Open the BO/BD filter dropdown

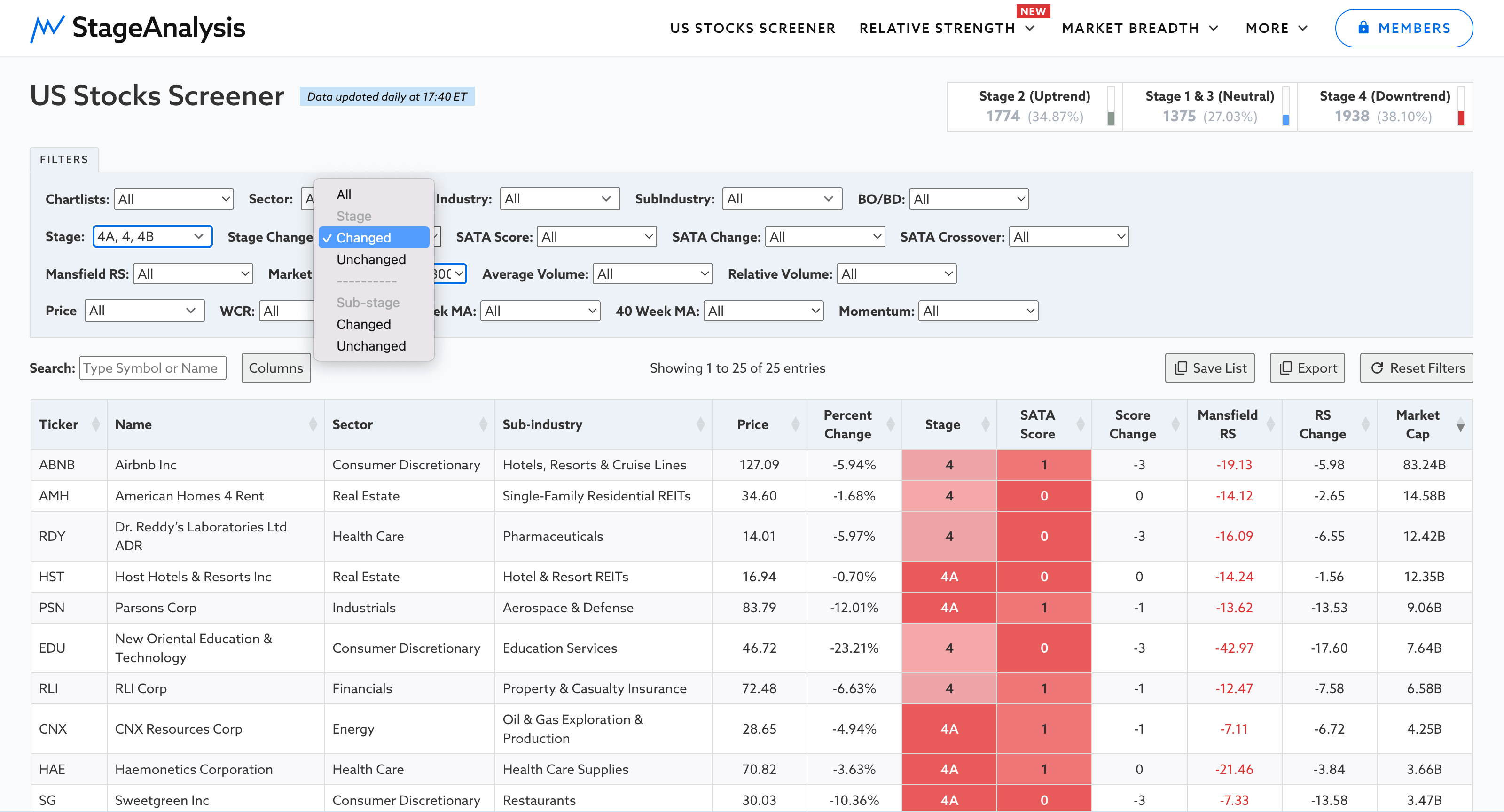coord(969,199)
